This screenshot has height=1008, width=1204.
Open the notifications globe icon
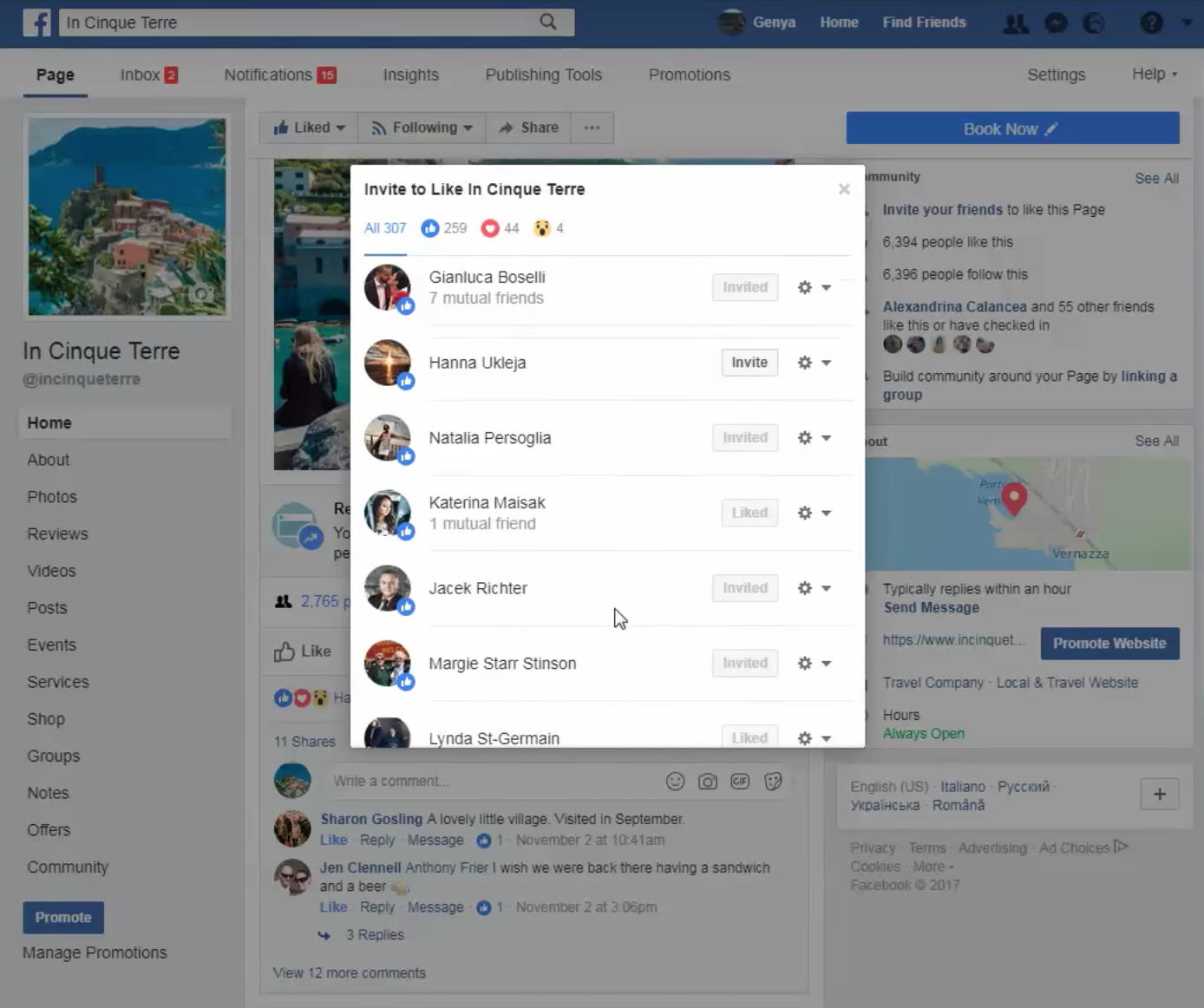tap(1094, 23)
